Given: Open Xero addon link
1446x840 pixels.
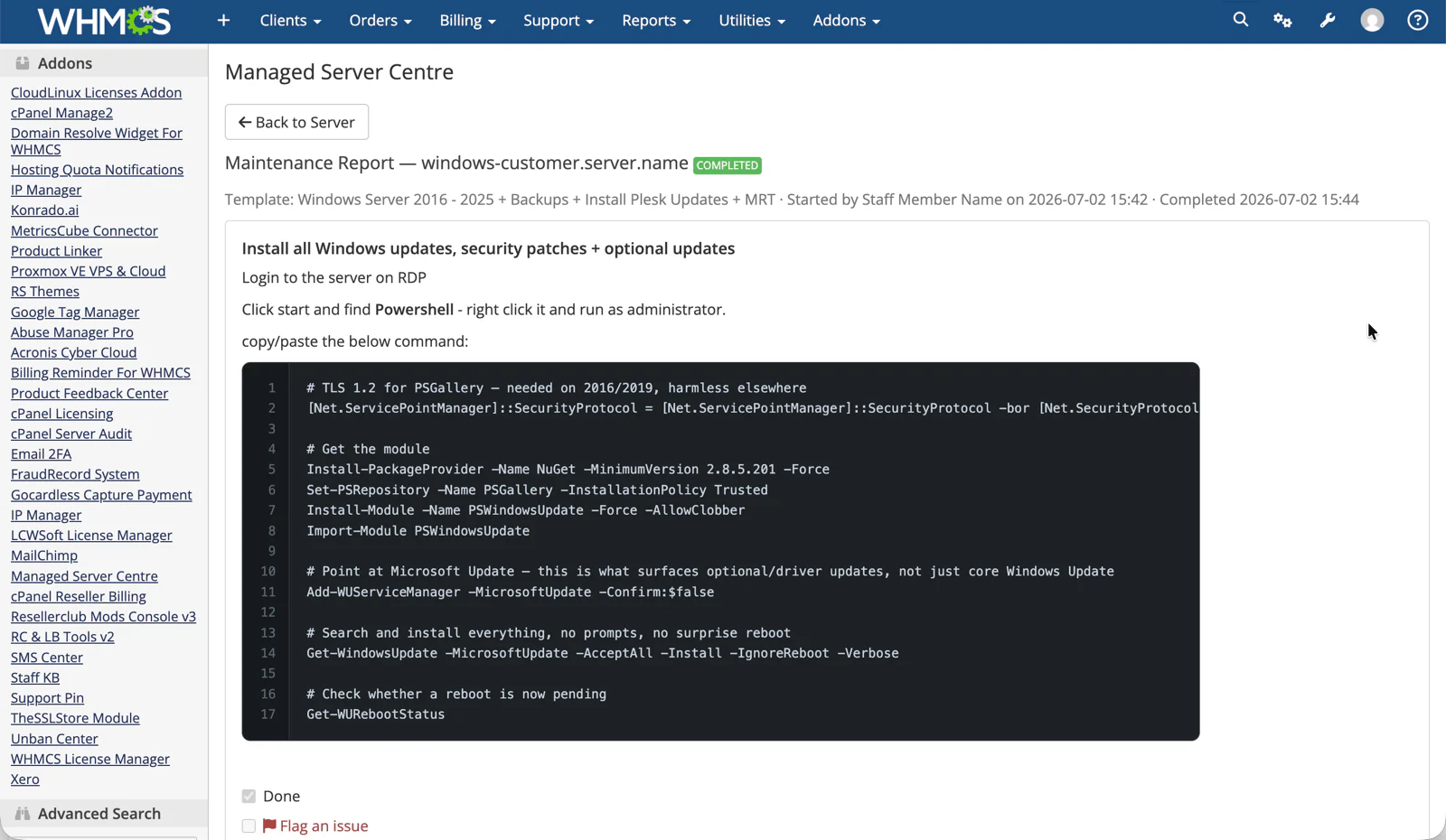Looking at the screenshot, I should (x=25, y=779).
